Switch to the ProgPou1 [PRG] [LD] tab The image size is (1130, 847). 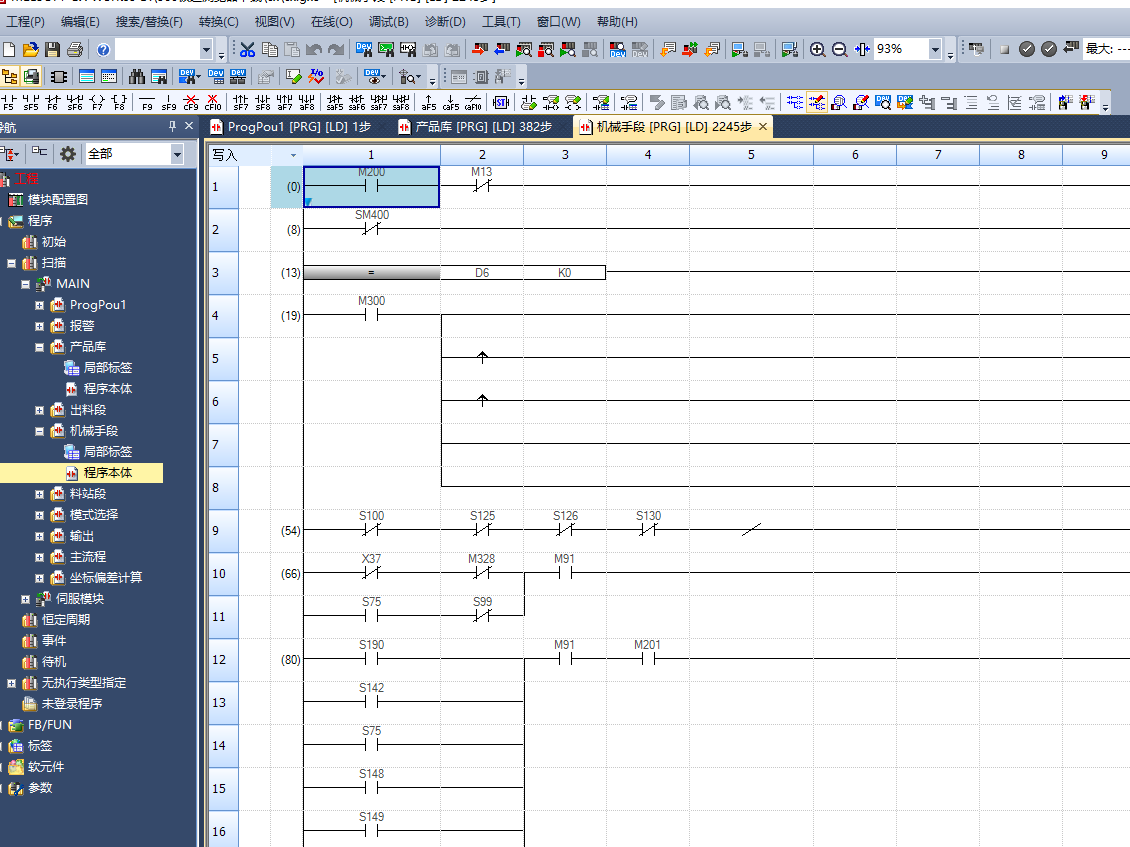tap(298, 127)
